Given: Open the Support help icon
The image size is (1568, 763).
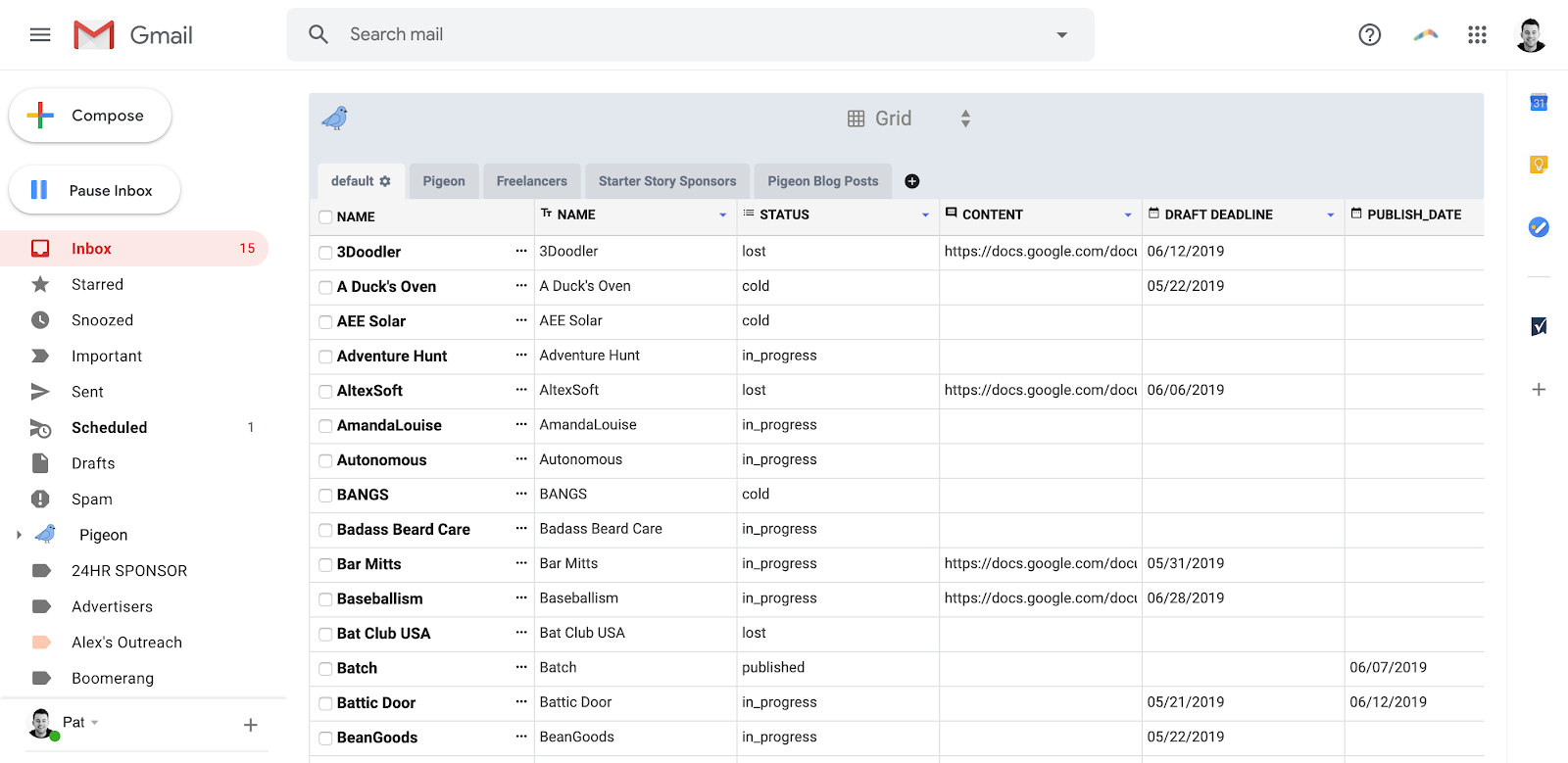Looking at the screenshot, I should click(x=1370, y=35).
